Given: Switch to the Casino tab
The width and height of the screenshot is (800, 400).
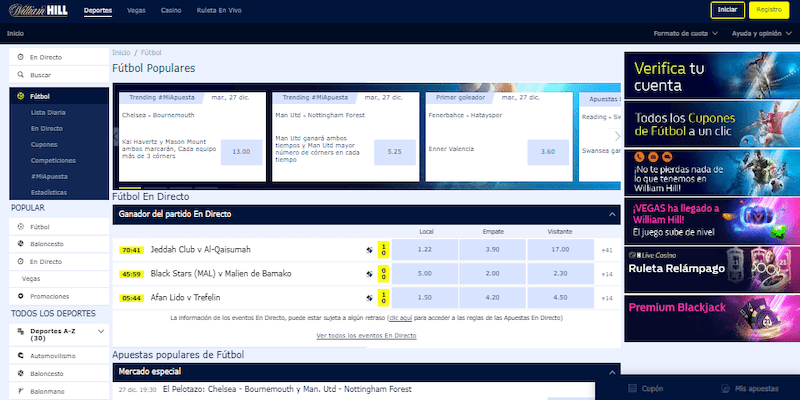Looking at the screenshot, I should coord(171,10).
